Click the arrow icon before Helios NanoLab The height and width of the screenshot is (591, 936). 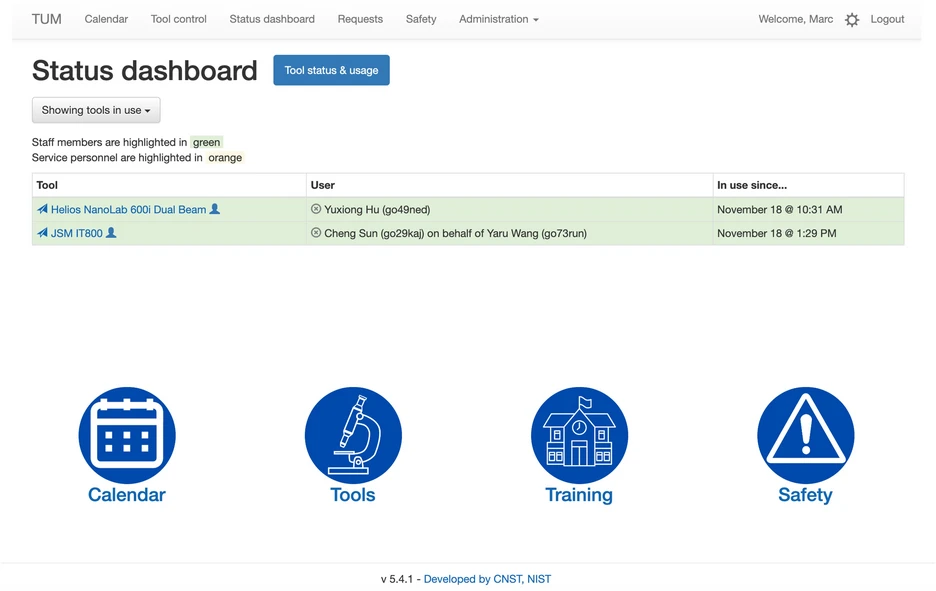42,210
